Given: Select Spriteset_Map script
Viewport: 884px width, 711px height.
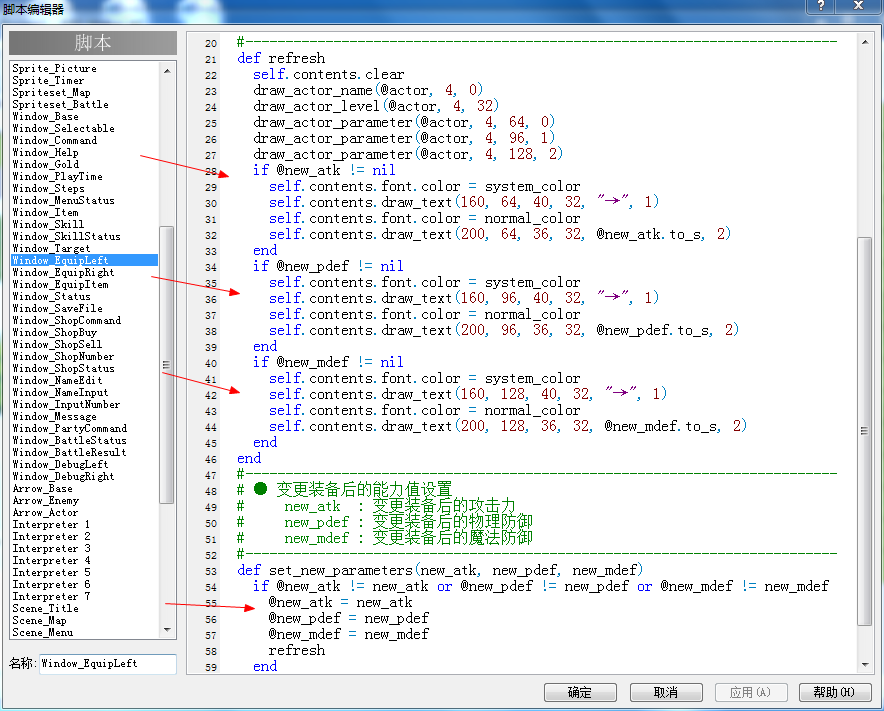Looking at the screenshot, I should click(51, 92).
